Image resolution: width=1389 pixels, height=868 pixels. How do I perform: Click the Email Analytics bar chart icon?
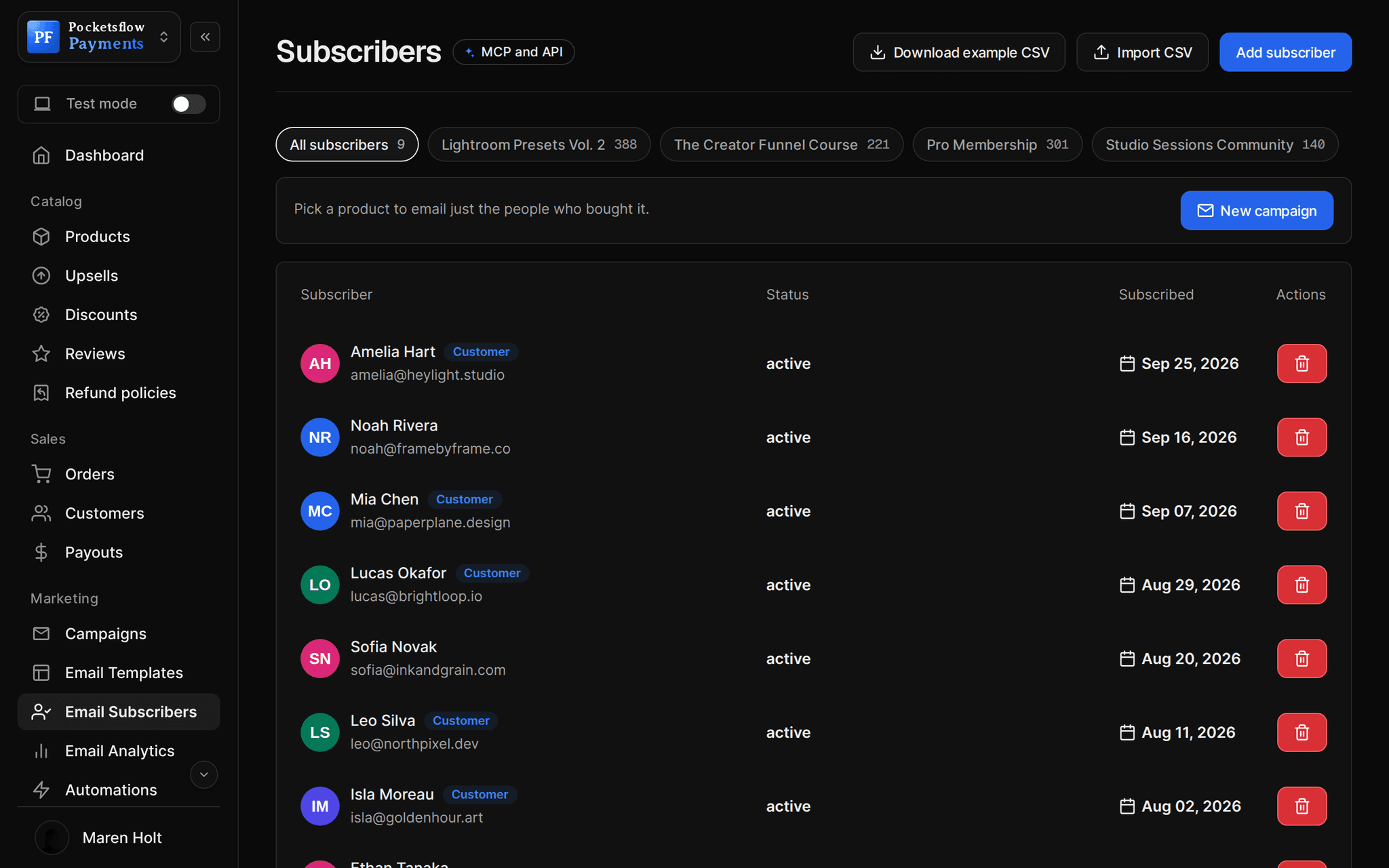[41, 751]
